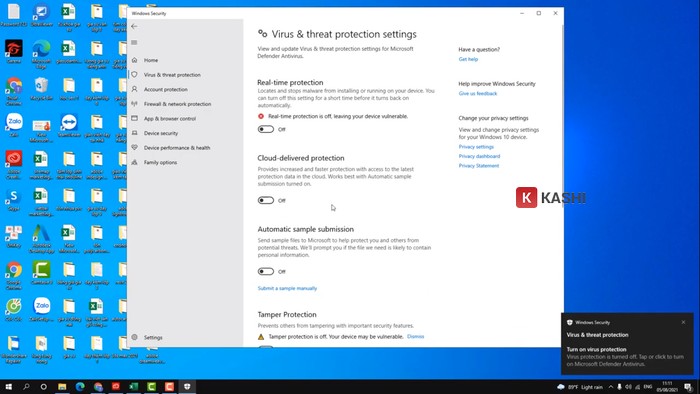Click the person icon for Account protection
Image resolution: width=700 pixels, height=394 pixels.
pos(134,89)
